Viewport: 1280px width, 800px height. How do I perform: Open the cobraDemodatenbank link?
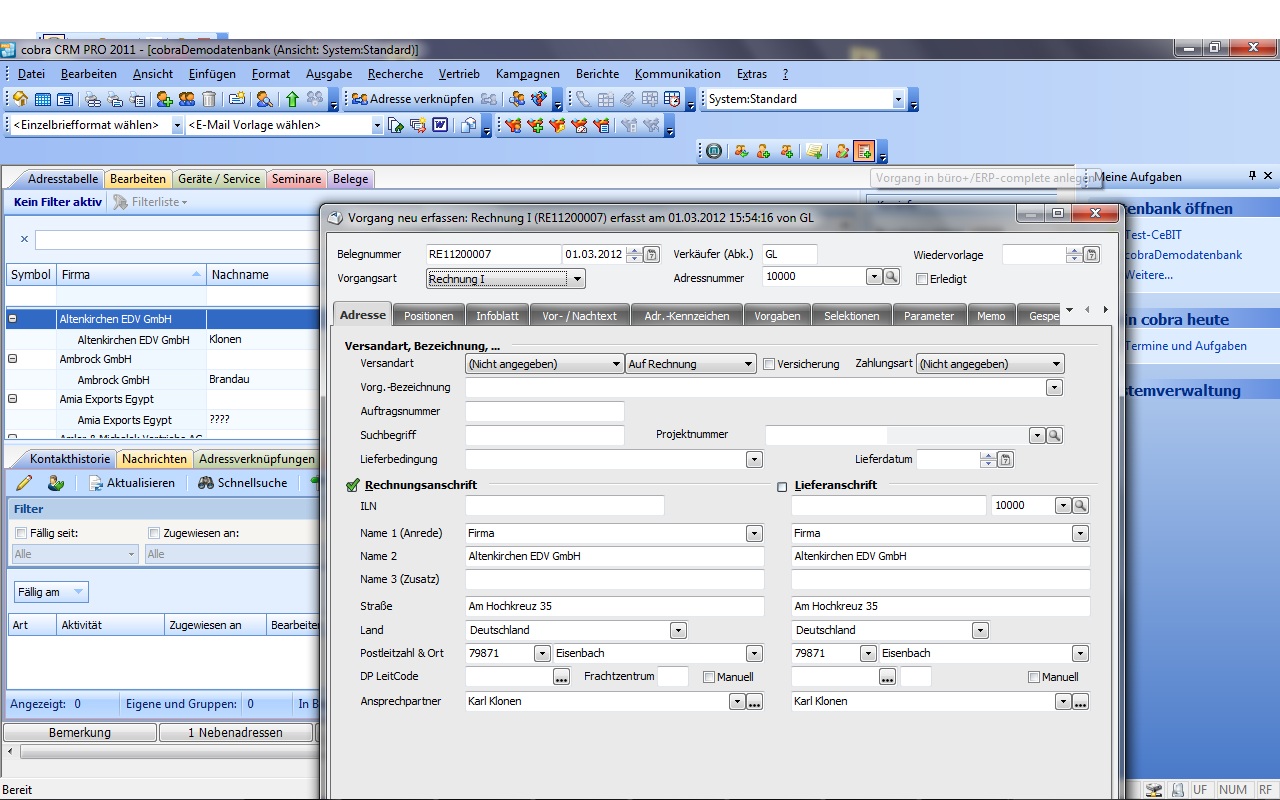tap(1184, 255)
